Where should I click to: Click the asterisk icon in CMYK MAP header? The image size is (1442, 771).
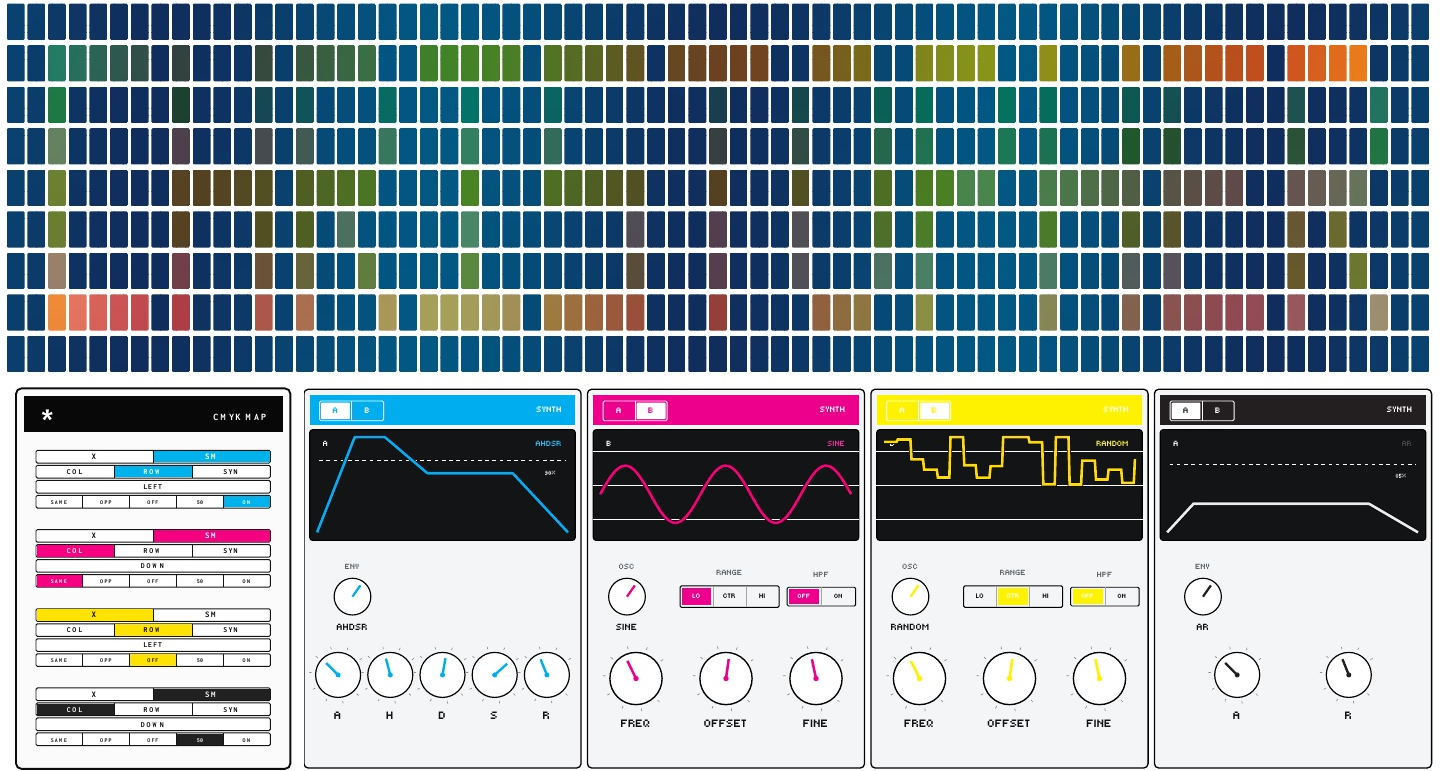pos(47,416)
